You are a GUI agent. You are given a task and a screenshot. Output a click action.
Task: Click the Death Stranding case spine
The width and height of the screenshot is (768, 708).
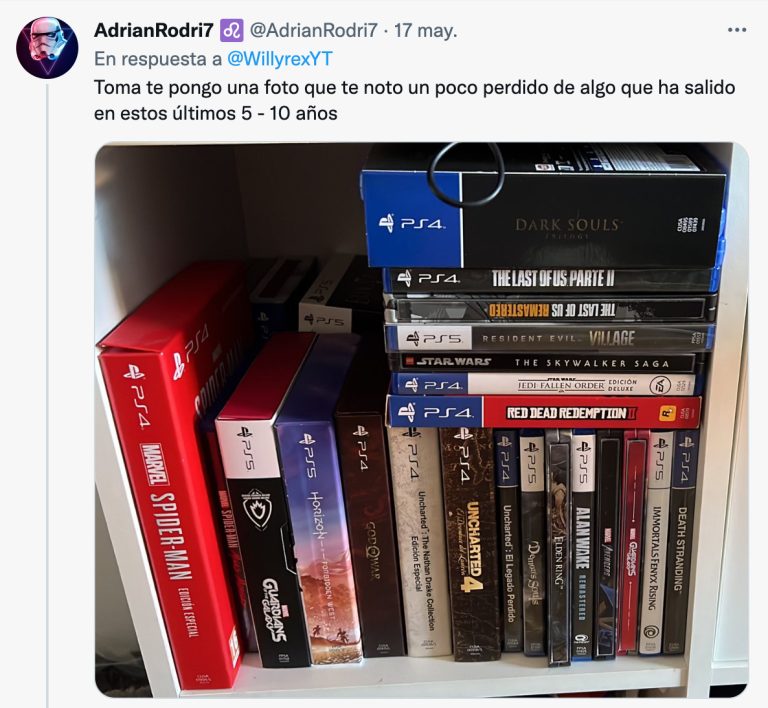coord(682,541)
